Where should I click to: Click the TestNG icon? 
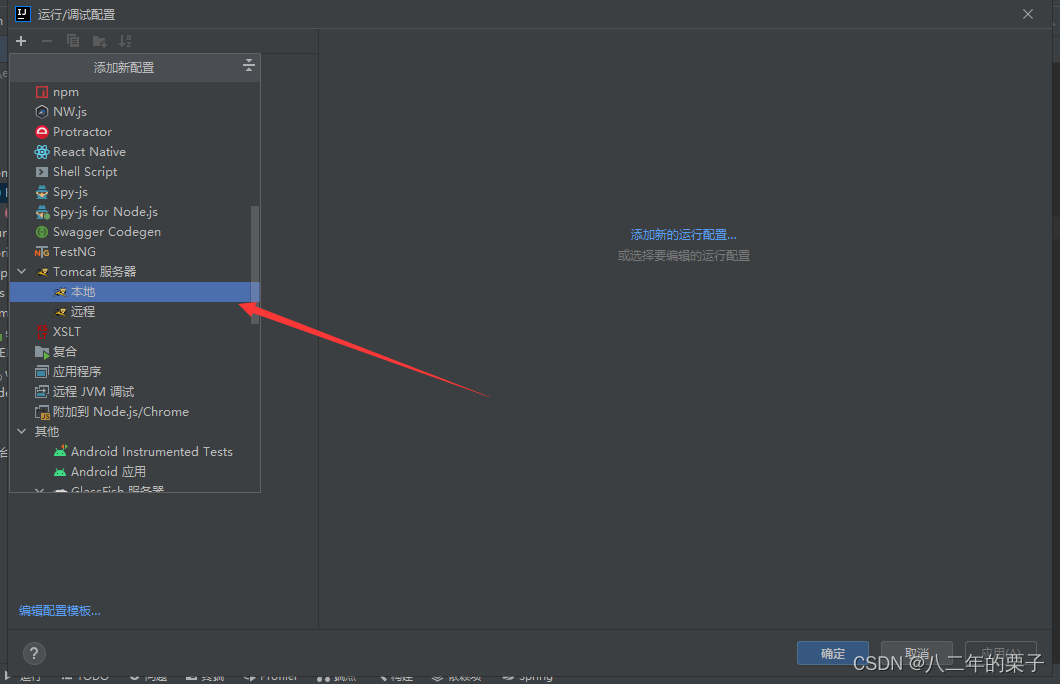[x=42, y=252]
